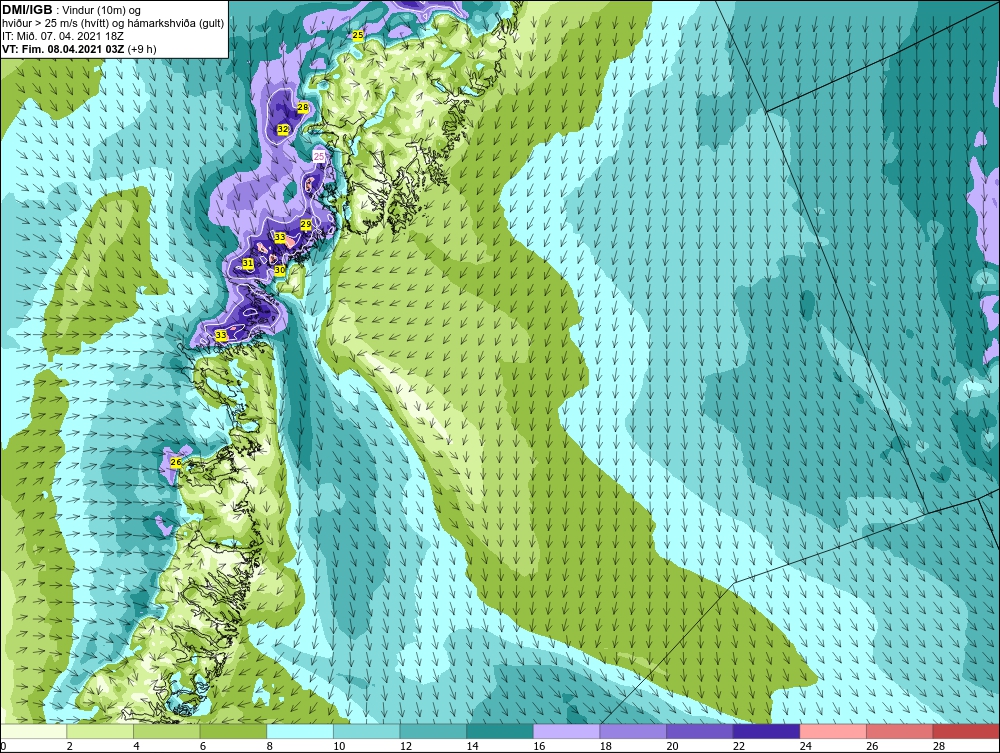
Task: Click the number 8 on the legend scale
Action: click(269, 746)
